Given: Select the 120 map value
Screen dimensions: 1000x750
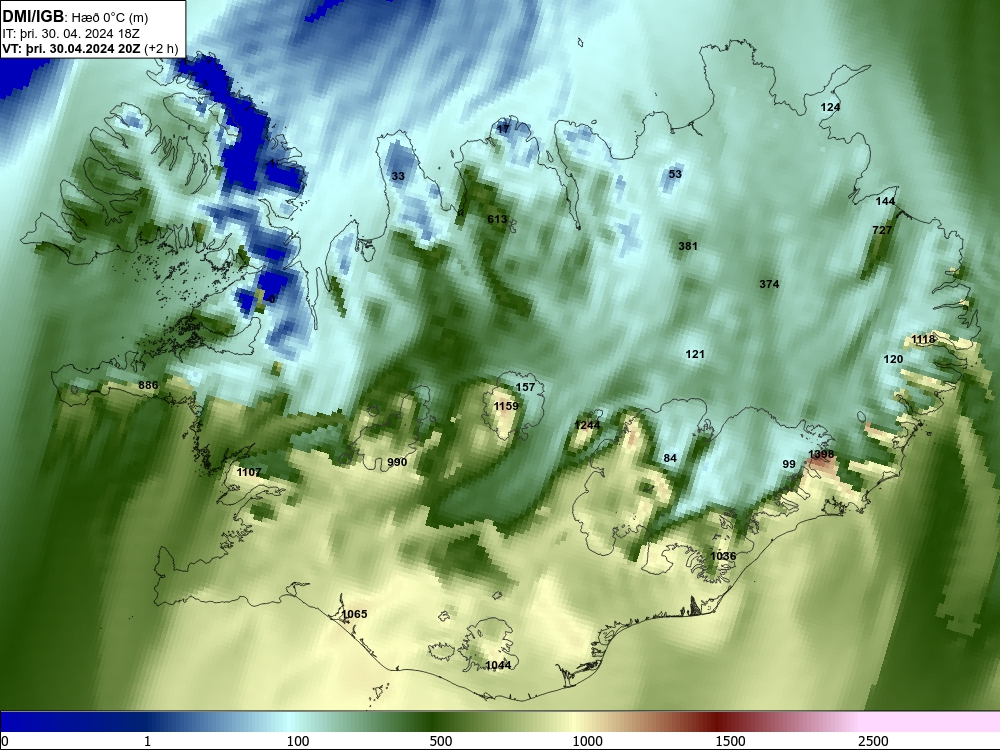Looking at the screenshot, I should tap(893, 360).
